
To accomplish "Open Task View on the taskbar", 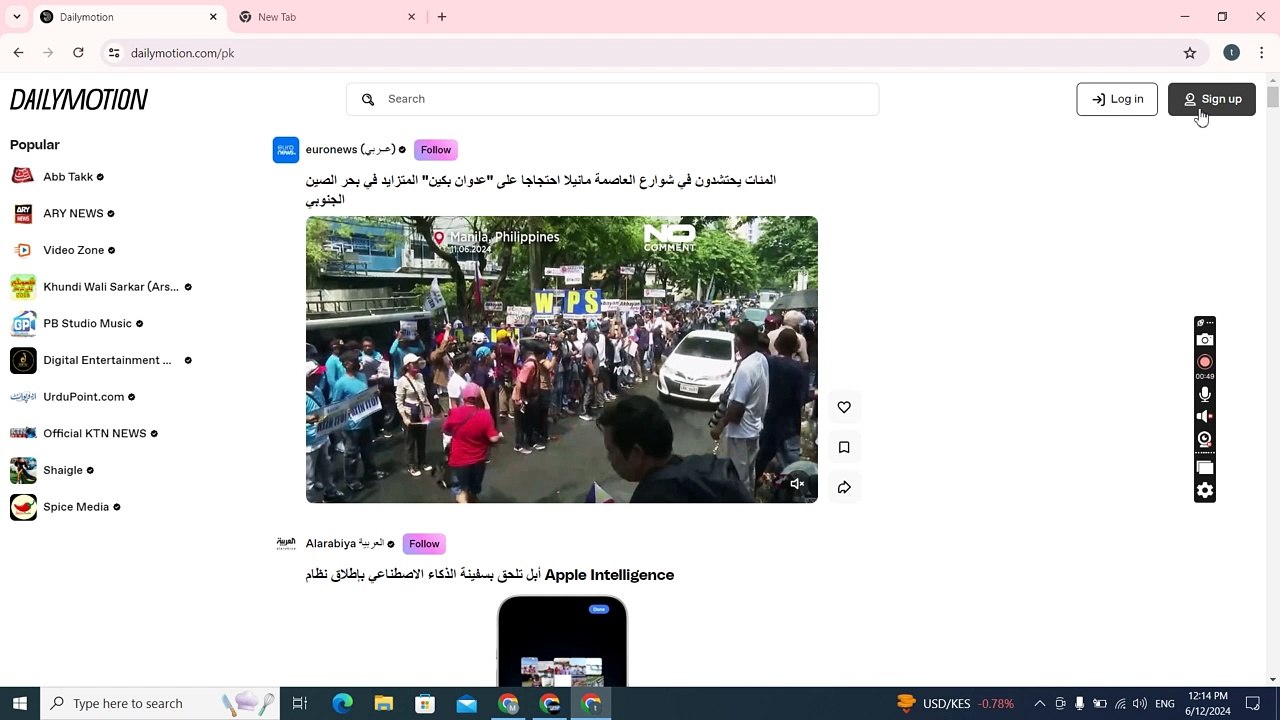I will click(300, 703).
